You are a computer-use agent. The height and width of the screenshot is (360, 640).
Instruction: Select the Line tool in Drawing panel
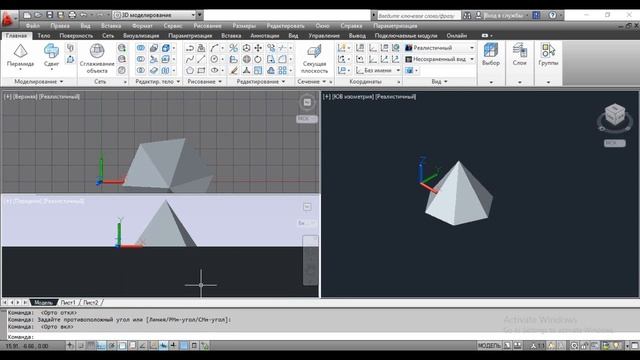tap(201, 59)
